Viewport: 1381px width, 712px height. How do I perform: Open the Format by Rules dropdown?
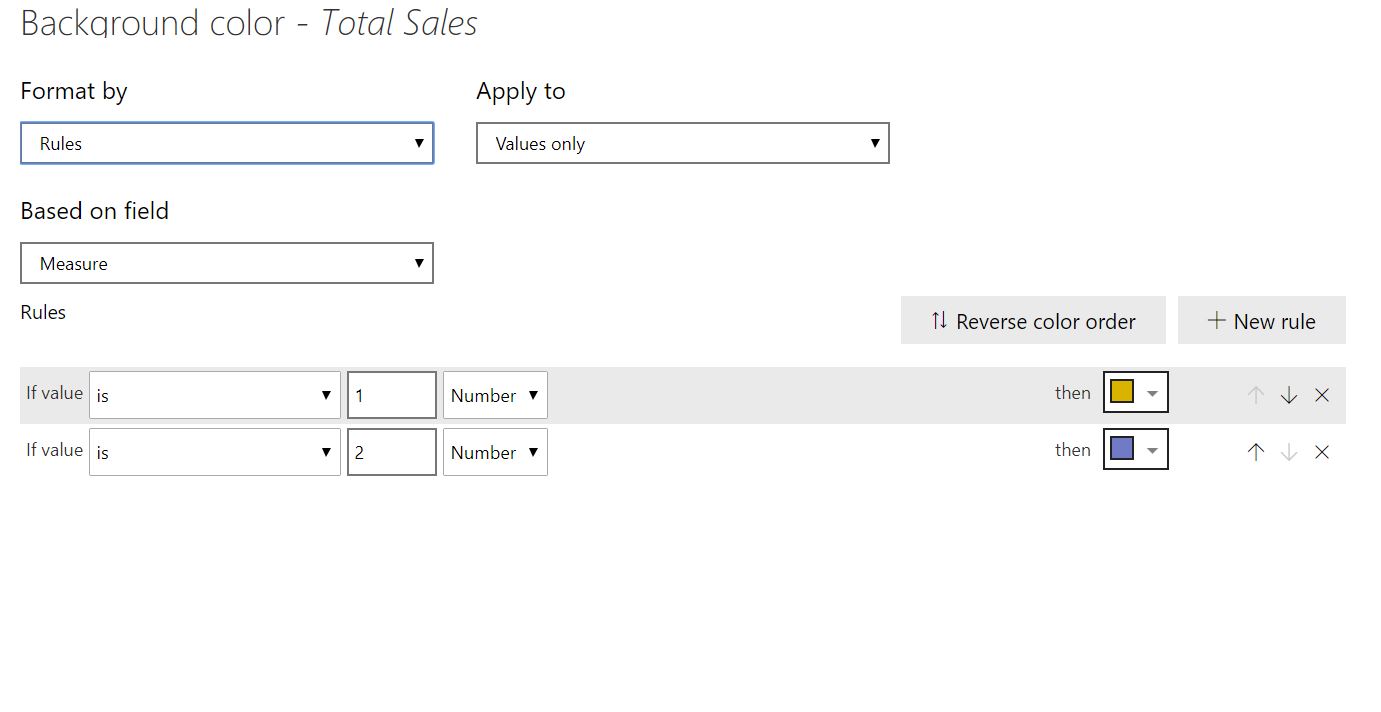coord(227,143)
